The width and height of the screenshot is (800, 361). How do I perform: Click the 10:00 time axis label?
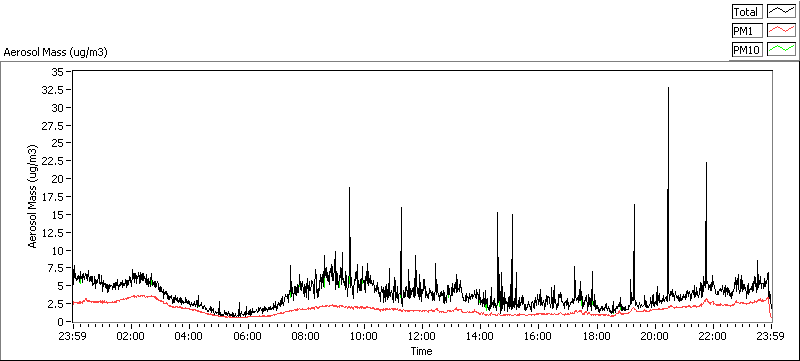click(x=364, y=336)
